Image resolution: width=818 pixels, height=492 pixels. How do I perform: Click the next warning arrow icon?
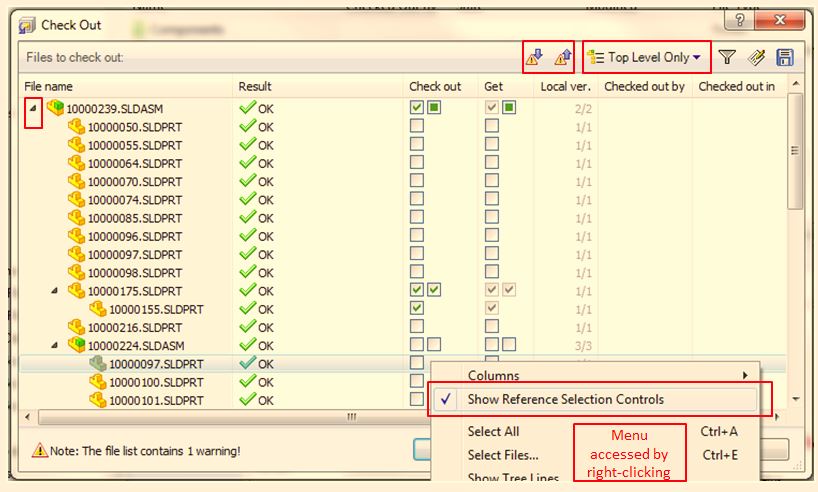coord(534,58)
